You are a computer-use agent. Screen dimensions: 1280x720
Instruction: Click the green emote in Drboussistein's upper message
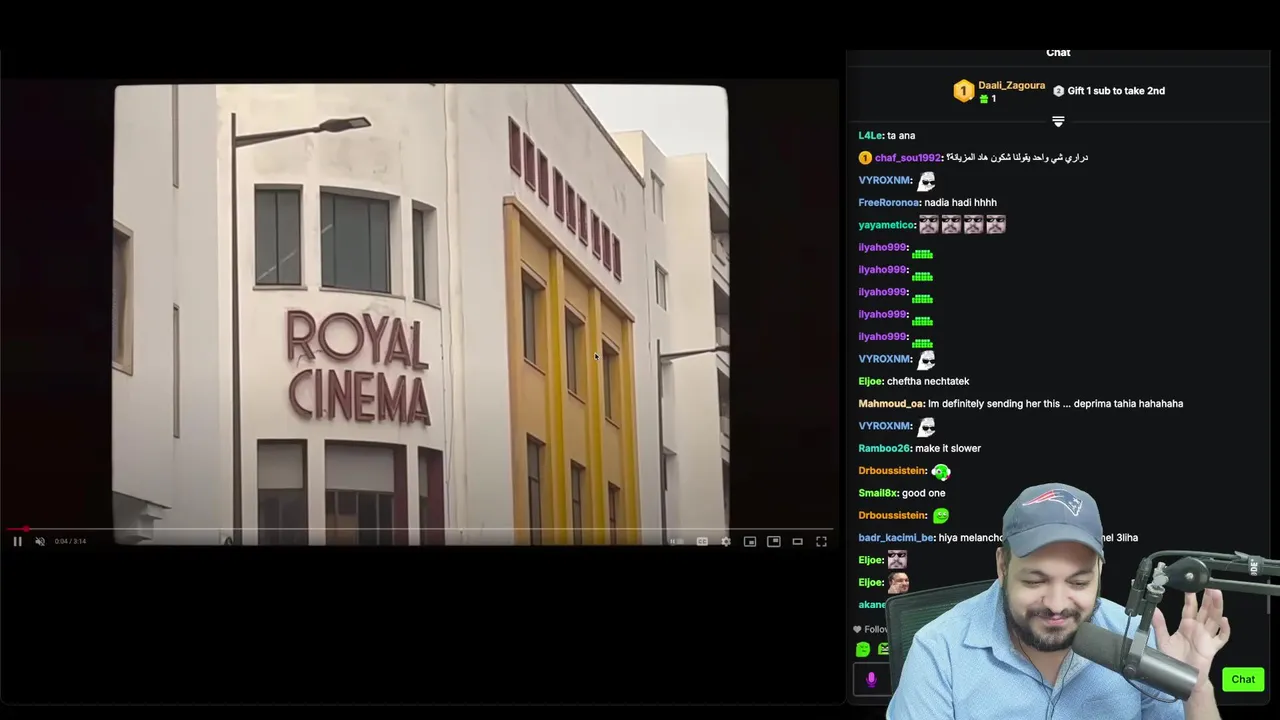tap(941, 471)
